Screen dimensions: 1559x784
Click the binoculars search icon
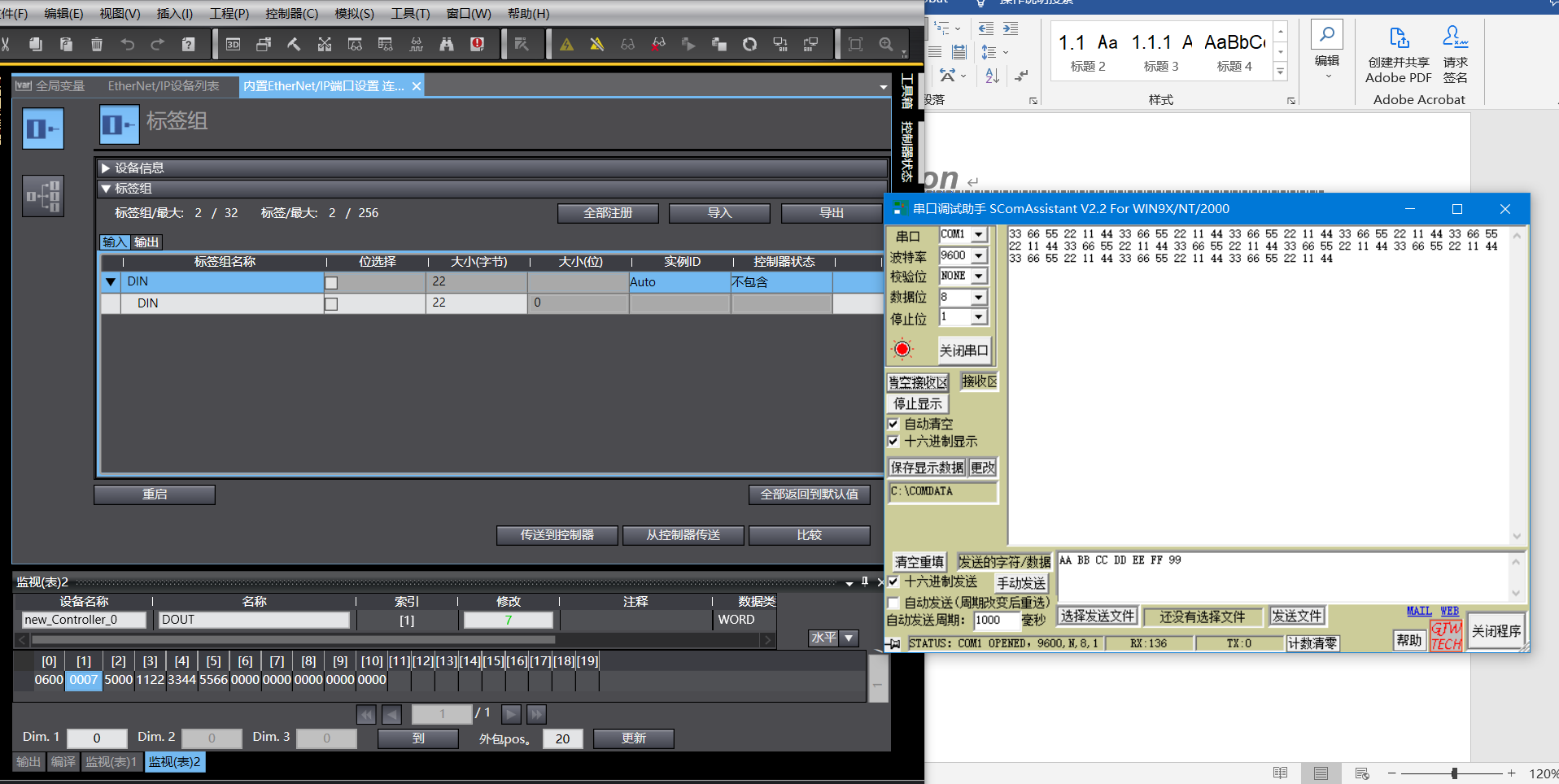click(447, 44)
